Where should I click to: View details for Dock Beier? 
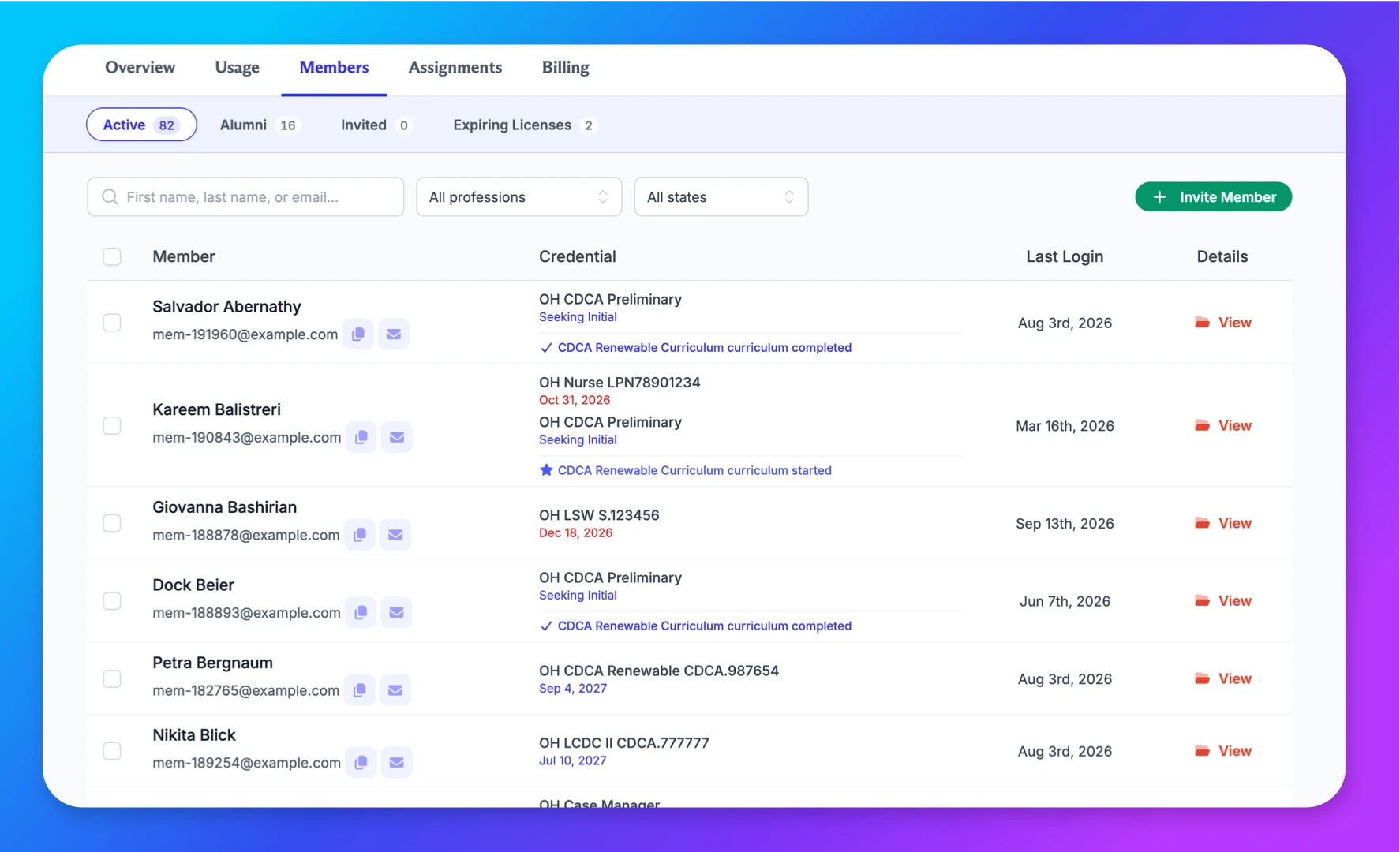(x=1223, y=601)
